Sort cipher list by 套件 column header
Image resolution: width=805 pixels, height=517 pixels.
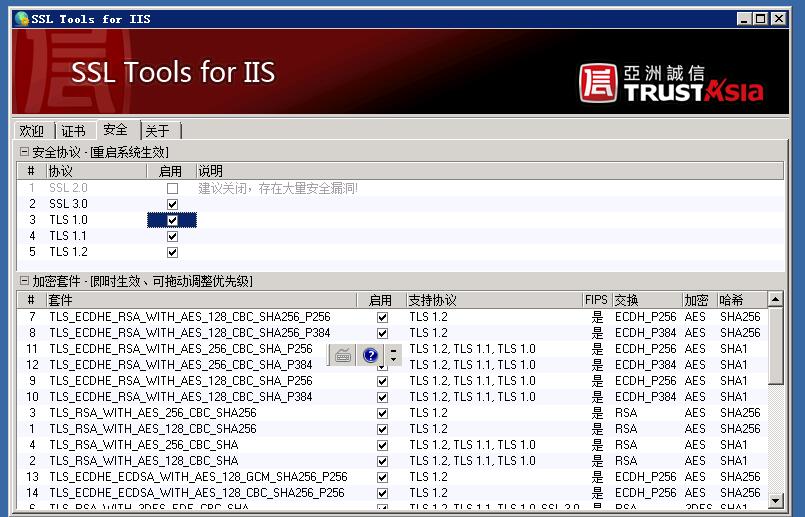pos(200,300)
